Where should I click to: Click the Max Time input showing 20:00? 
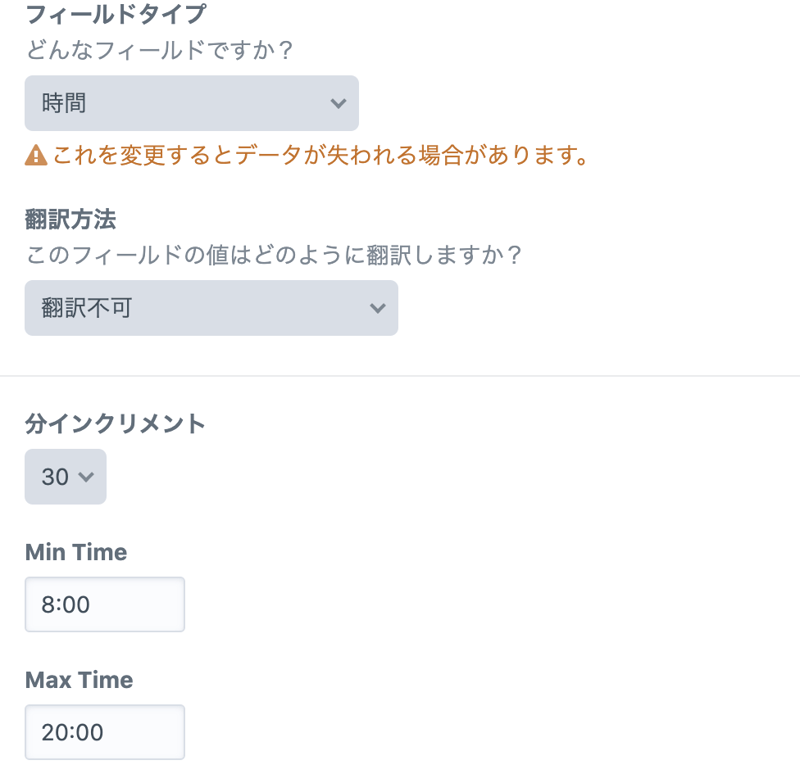(104, 732)
